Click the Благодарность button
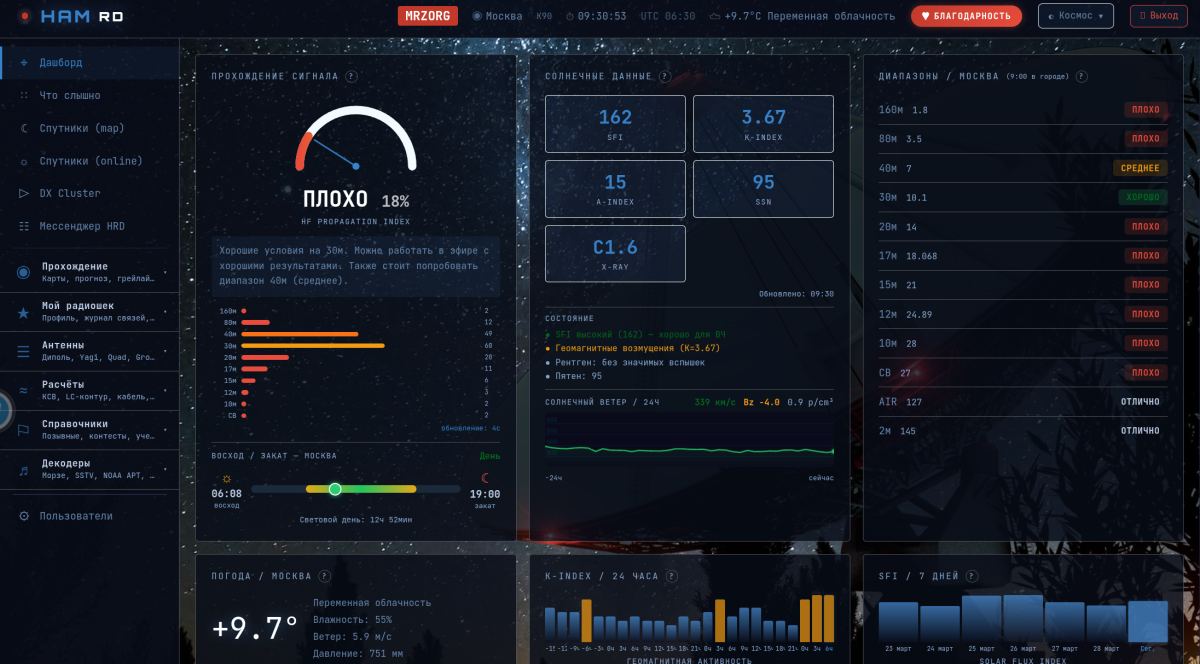1200x664 pixels. [966, 16]
